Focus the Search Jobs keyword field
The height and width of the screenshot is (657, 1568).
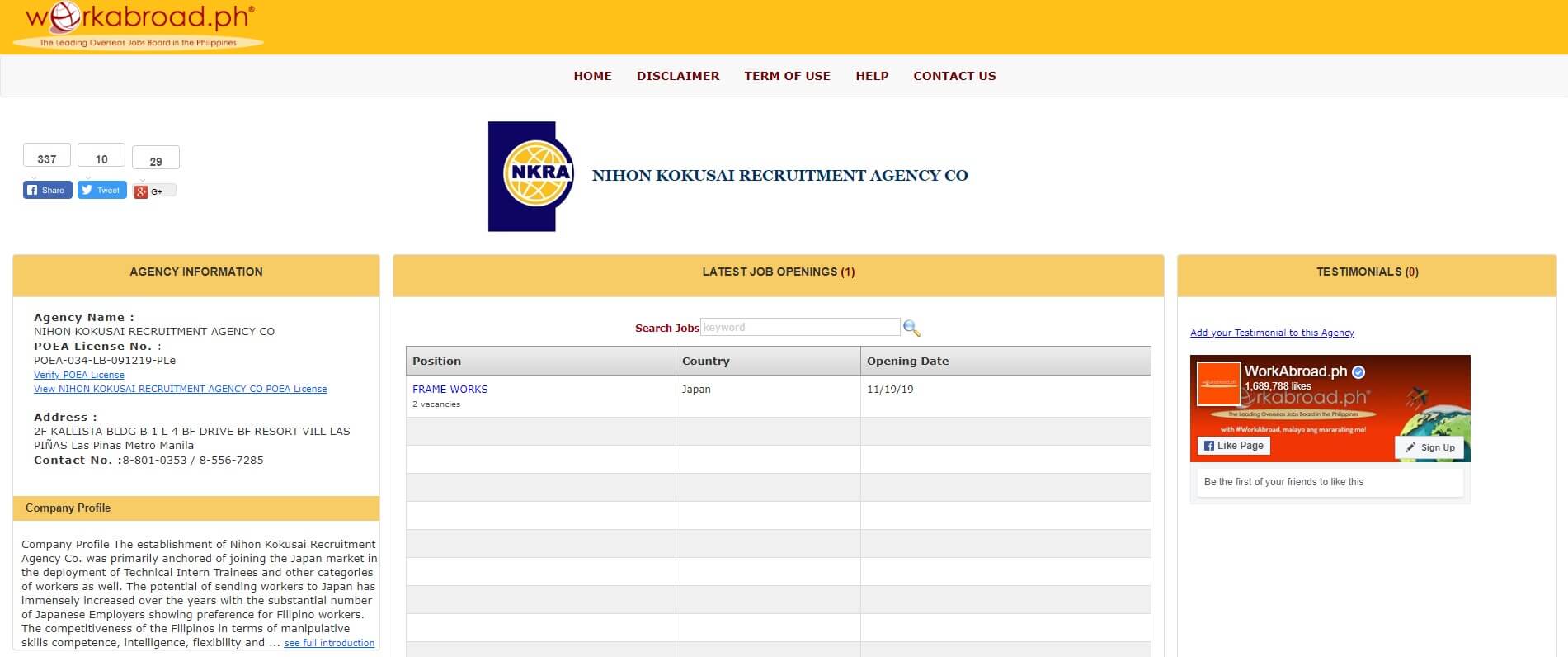pos(800,327)
